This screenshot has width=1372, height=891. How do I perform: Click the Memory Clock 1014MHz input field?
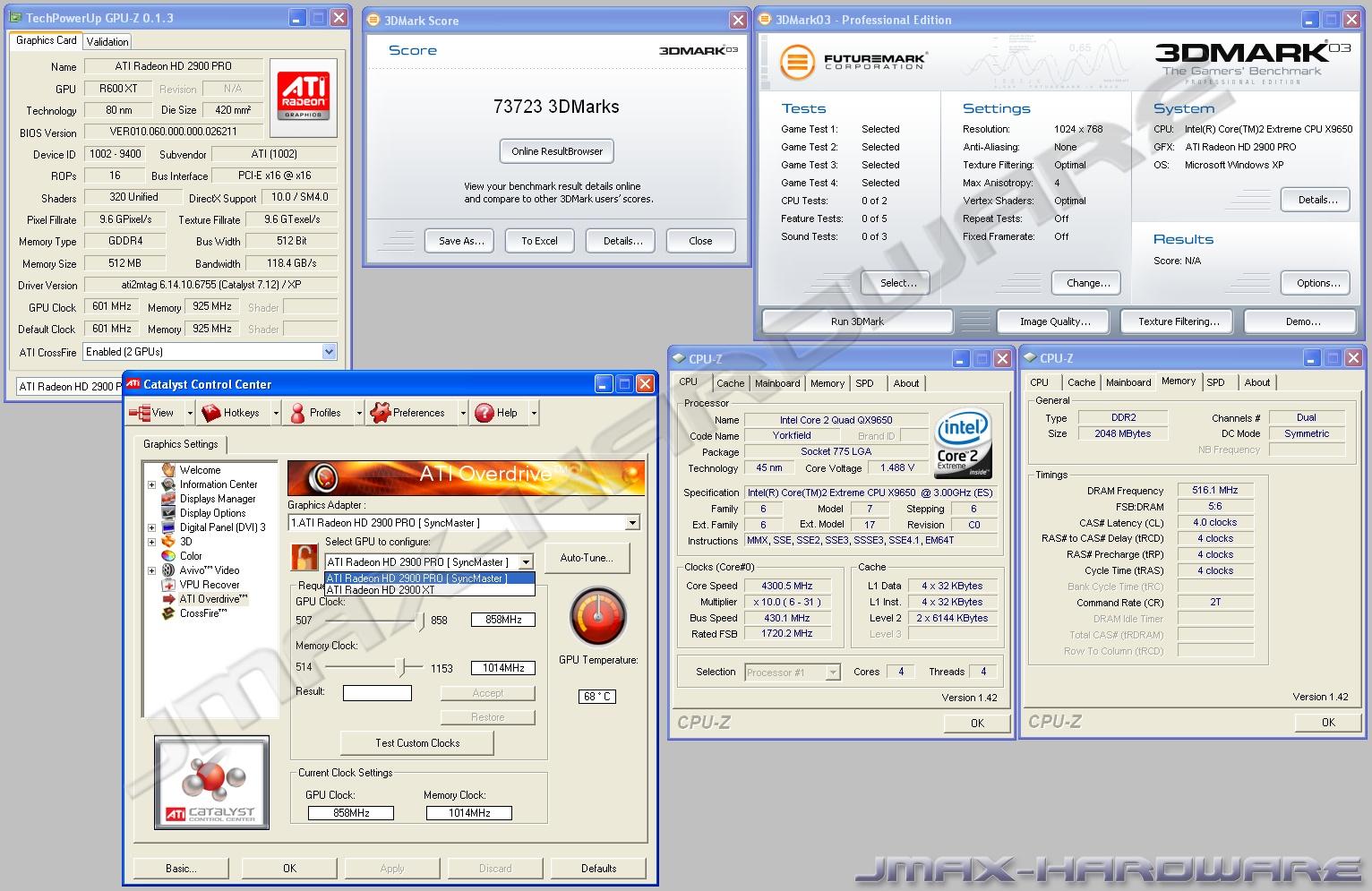[503, 668]
